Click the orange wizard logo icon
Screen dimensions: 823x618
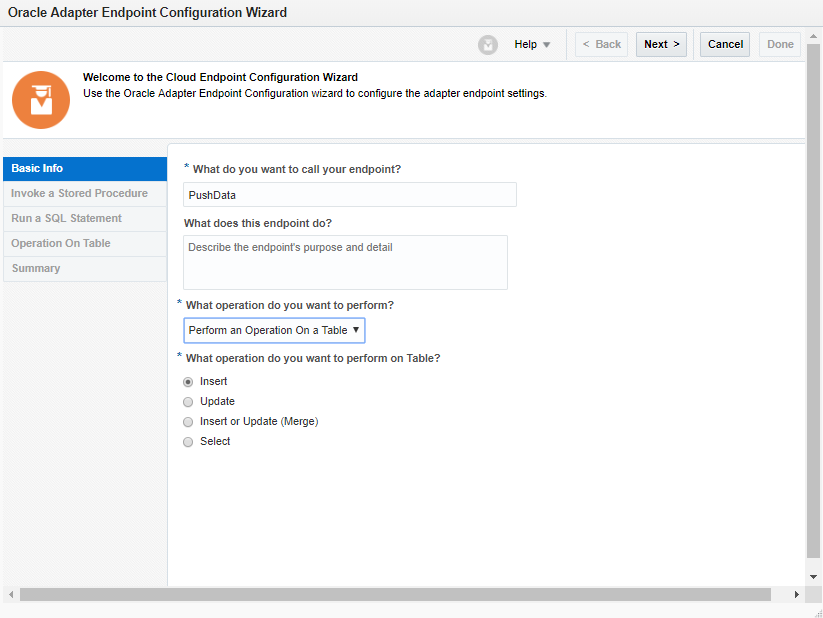point(41,100)
